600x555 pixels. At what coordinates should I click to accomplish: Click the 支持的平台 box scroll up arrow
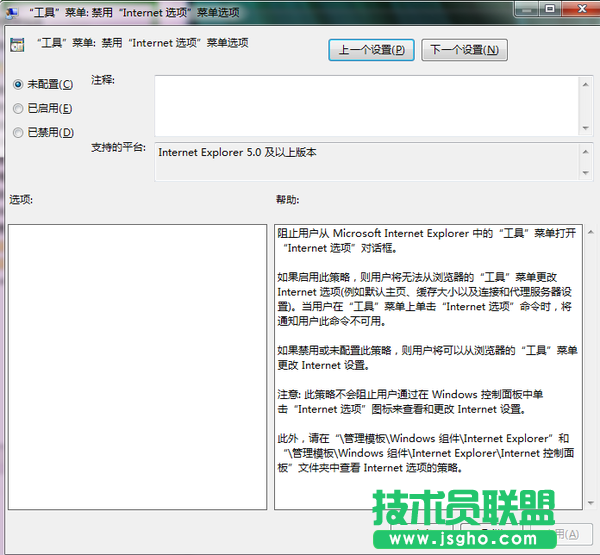pyautogui.click(x=585, y=152)
